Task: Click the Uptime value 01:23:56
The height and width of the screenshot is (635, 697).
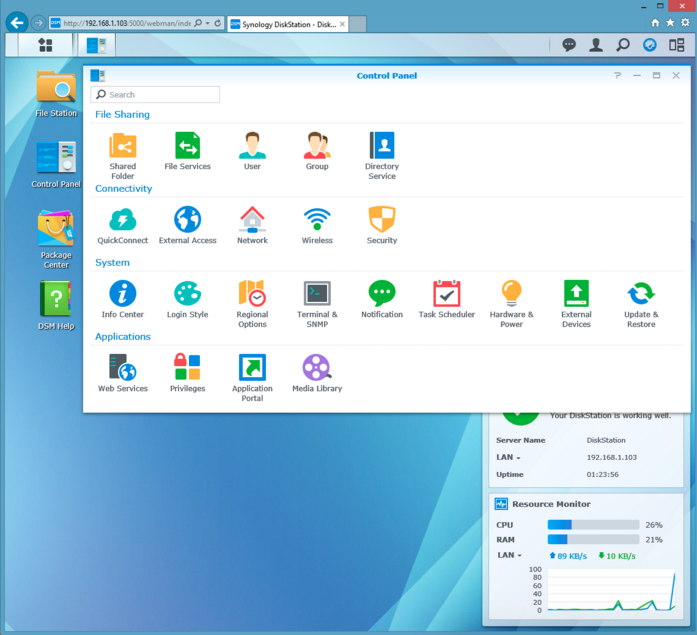Action: 602,474
